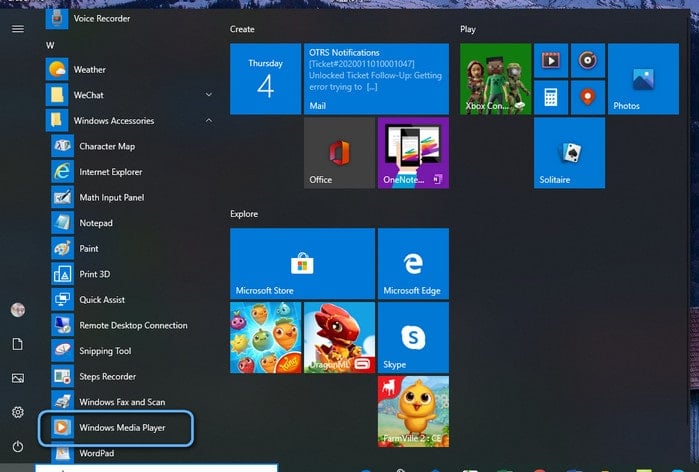Image resolution: width=699 pixels, height=472 pixels.
Task: Open Math Input Panel icon
Action: coord(62,197)
